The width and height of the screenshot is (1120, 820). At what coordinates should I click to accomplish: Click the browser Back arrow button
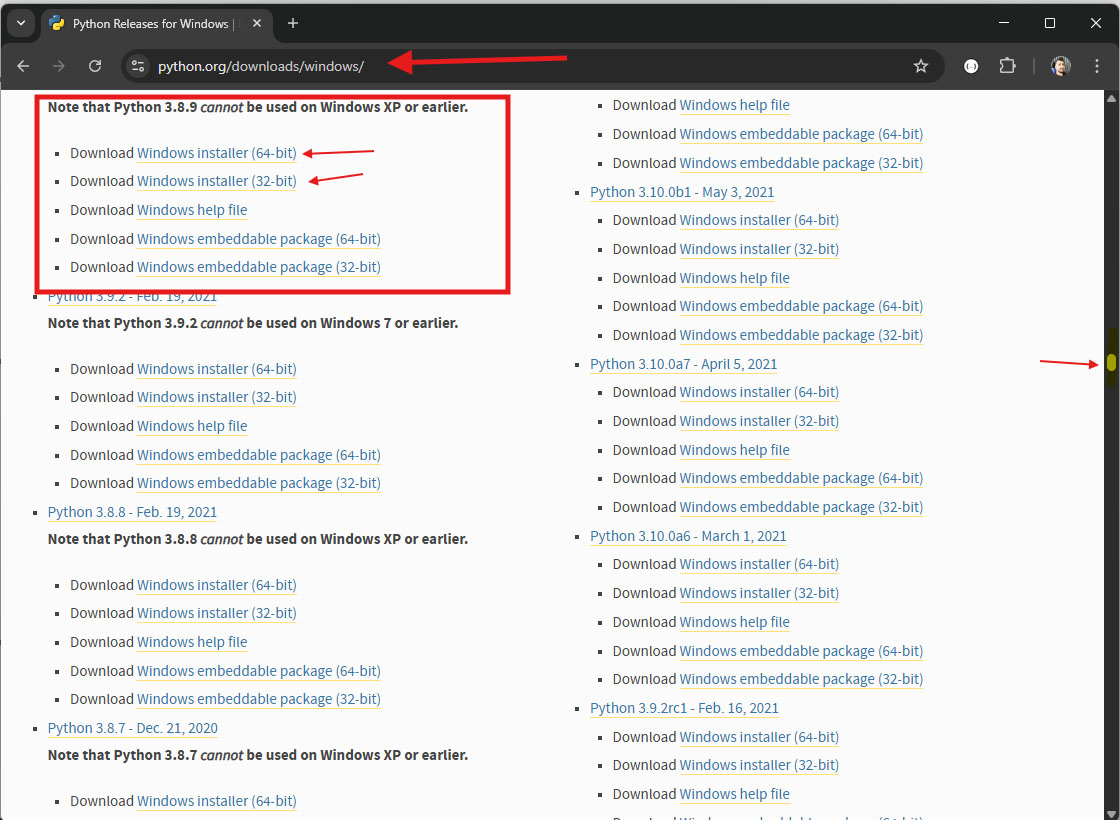[23, 66]
